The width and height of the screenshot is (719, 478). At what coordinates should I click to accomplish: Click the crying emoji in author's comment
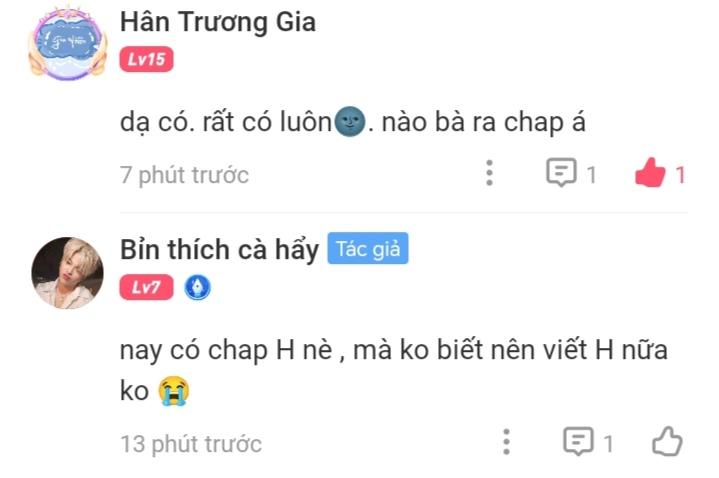[x=174, y=391]
